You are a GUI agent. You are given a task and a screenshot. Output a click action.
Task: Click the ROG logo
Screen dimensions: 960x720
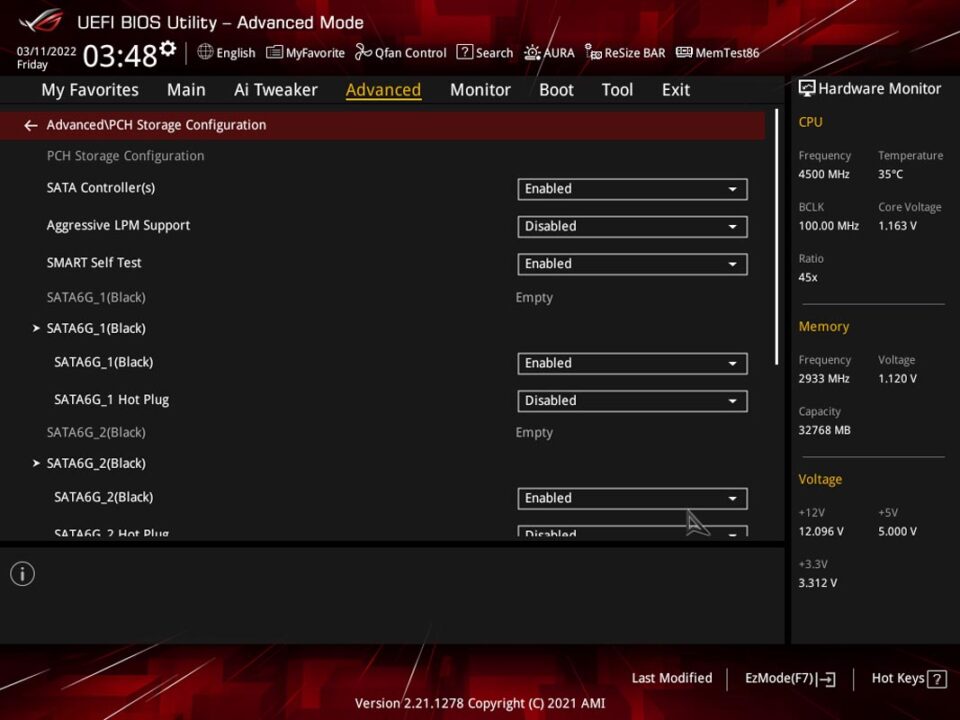pos(41,21)
